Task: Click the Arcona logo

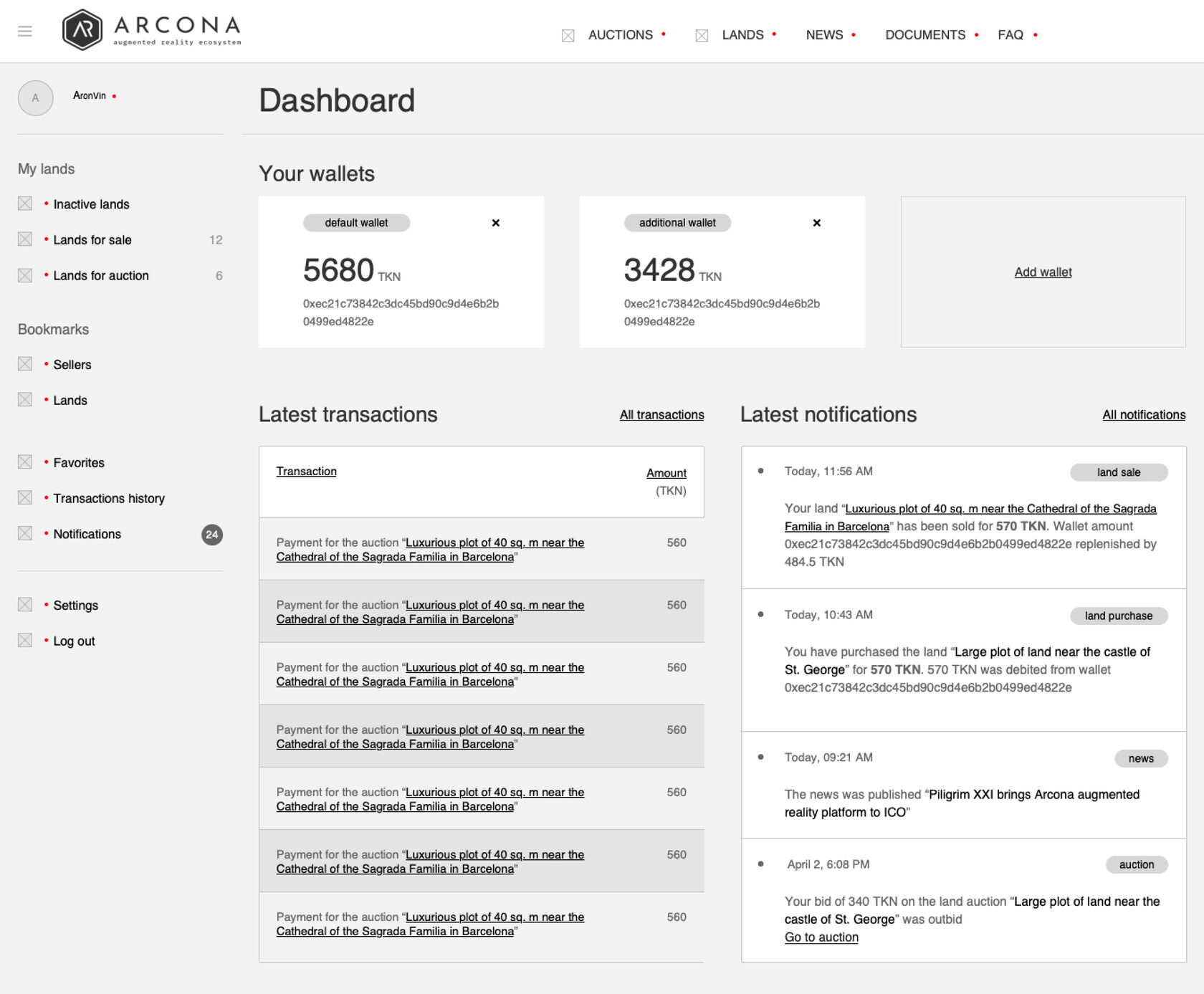Action: 152,30
